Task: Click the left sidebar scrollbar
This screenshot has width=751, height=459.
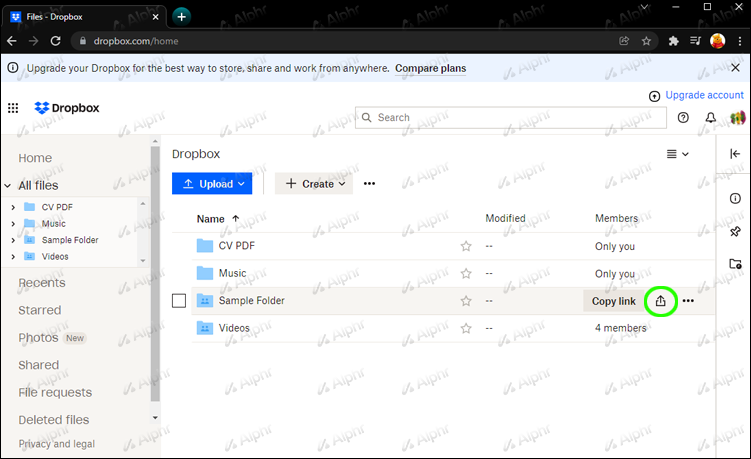Action: (x=155, y=273)
